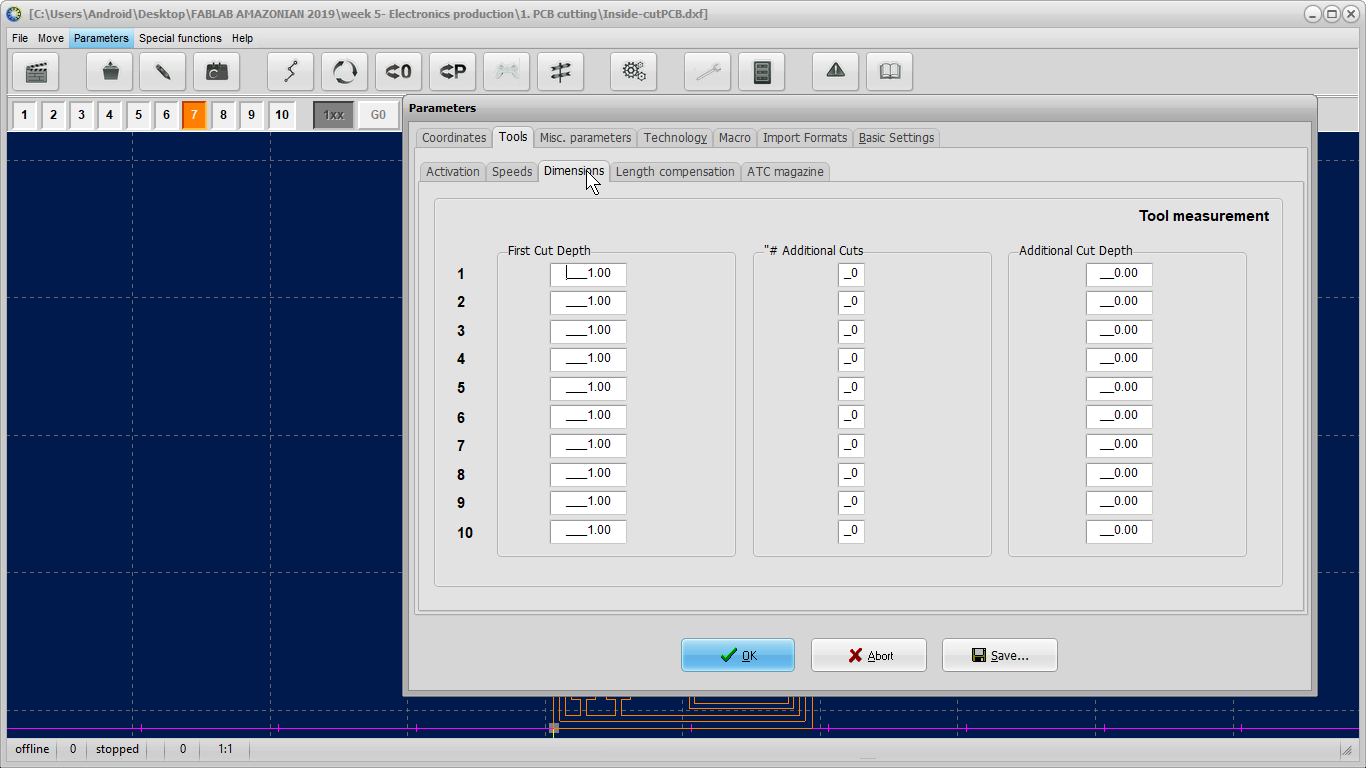
Task: Click the "offline" status bar text
Action: point(32,749)
